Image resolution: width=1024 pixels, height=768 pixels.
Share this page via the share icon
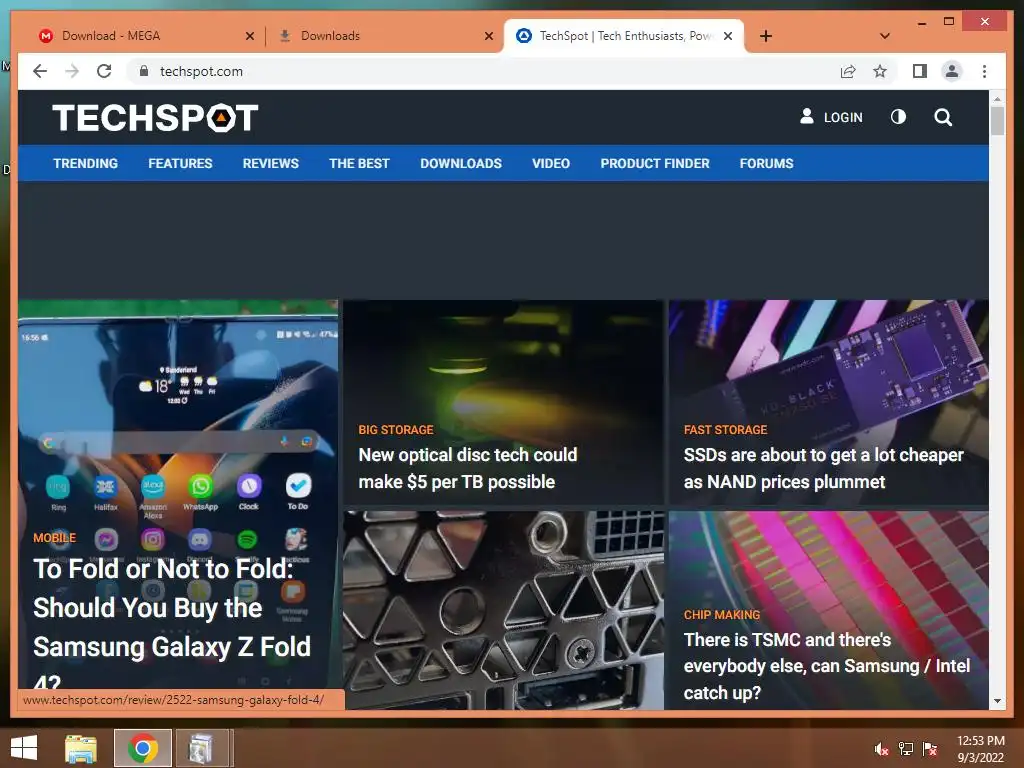tap(848, 71)
